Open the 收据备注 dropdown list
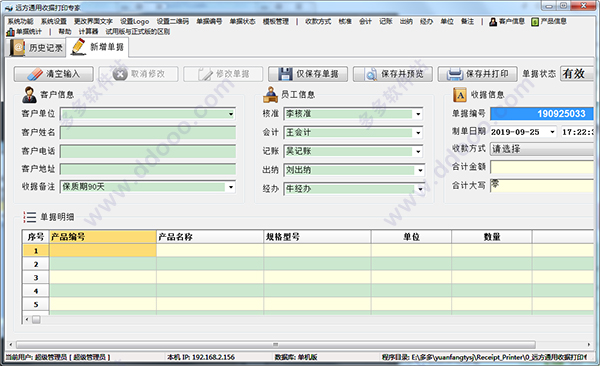Screen dimensions: 600x366 coord(231,187)
